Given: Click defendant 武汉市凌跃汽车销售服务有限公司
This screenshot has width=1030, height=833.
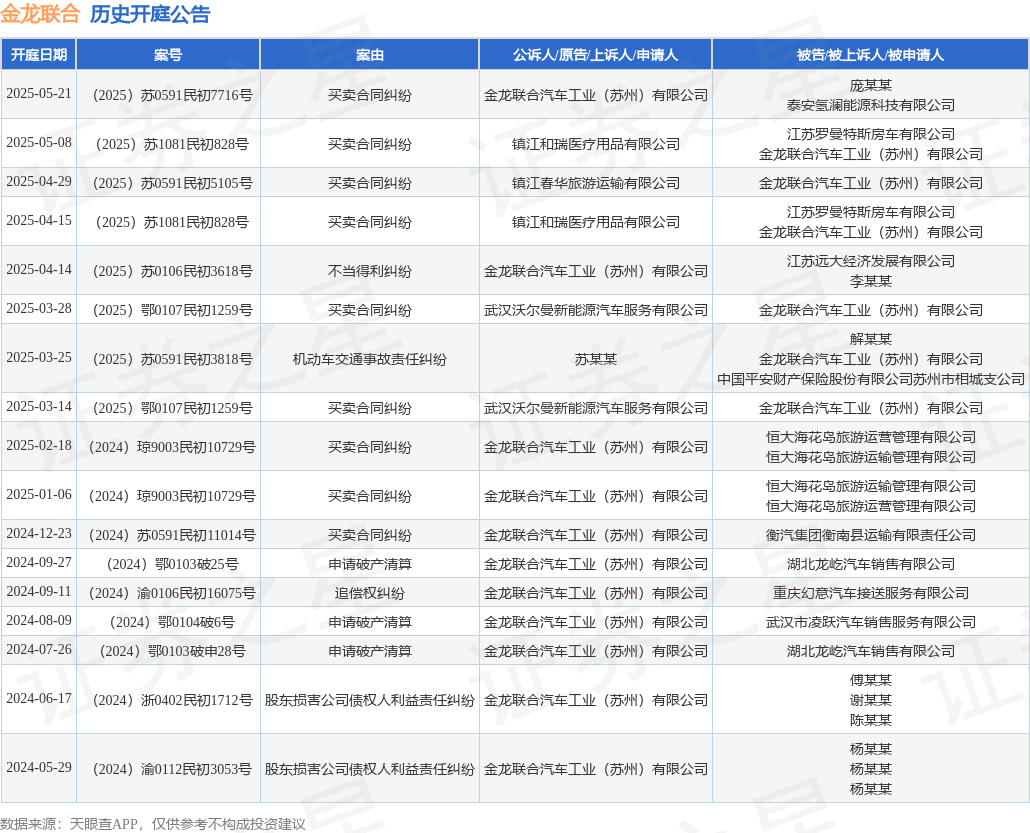Looking at the screenshot, I should coord(870,622).
